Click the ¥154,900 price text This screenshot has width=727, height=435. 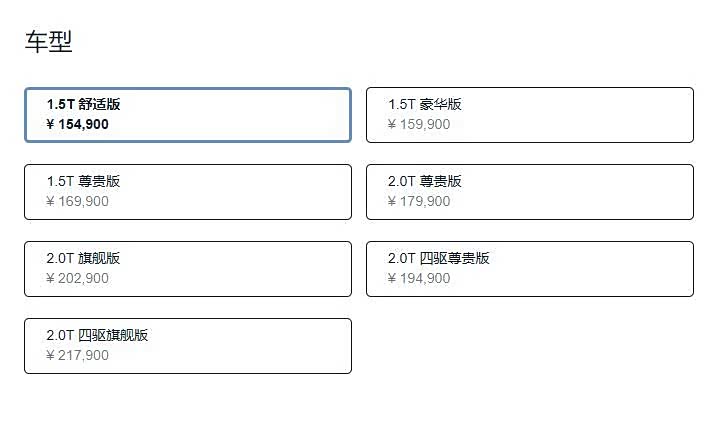(x=78, y=125)
